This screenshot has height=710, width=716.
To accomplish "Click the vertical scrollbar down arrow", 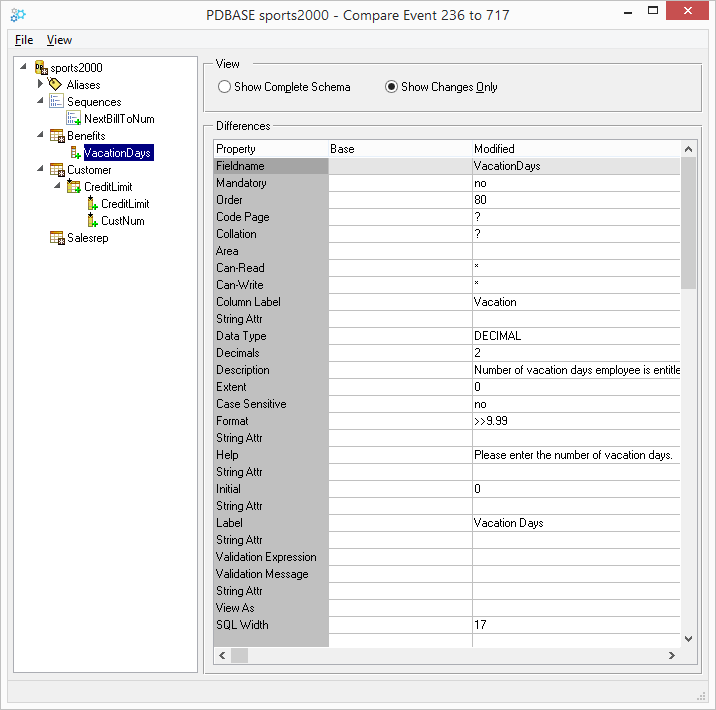I will tap(688, 639).
